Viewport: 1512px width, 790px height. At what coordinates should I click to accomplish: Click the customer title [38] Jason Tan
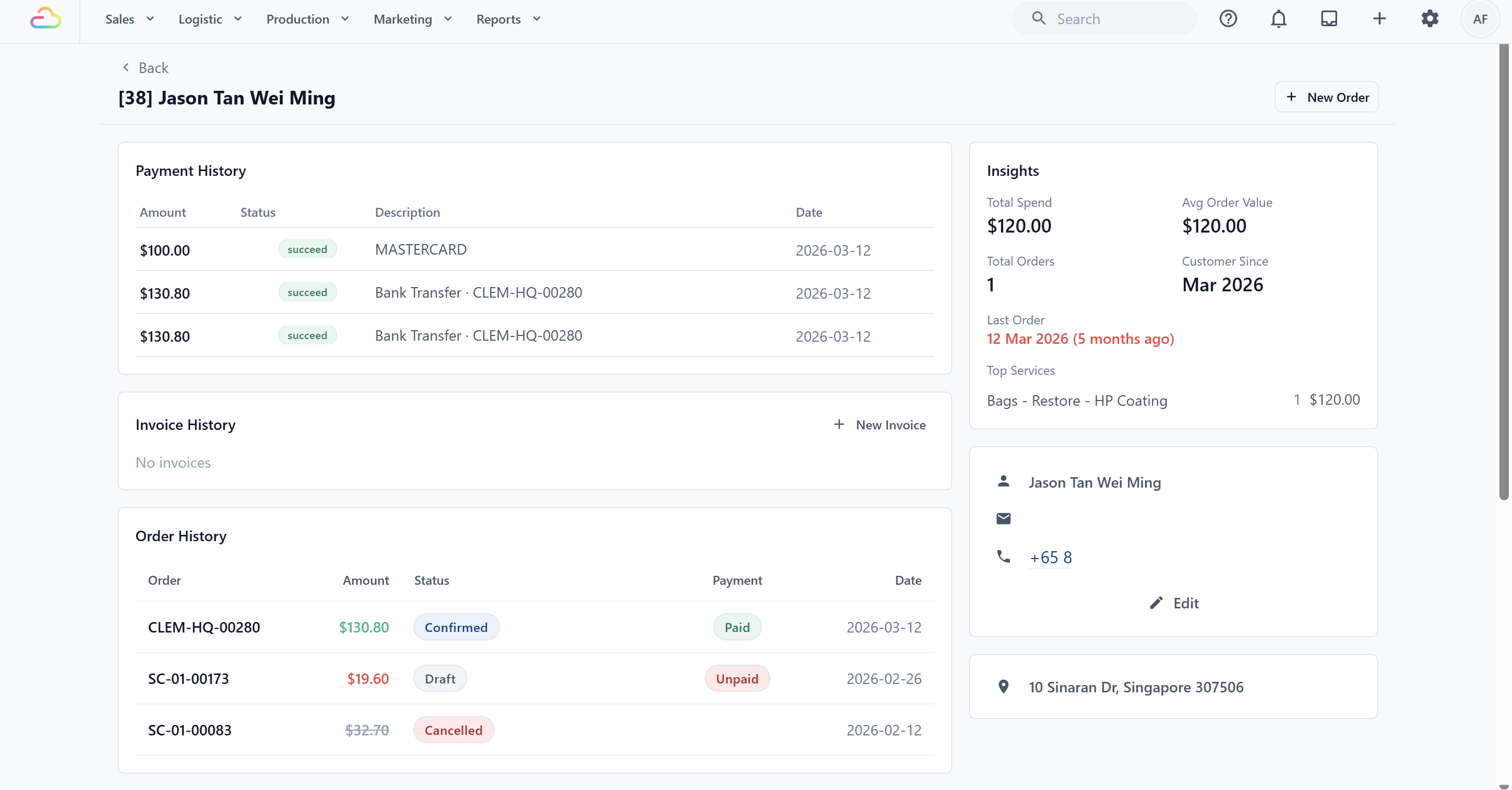point(226,97)
